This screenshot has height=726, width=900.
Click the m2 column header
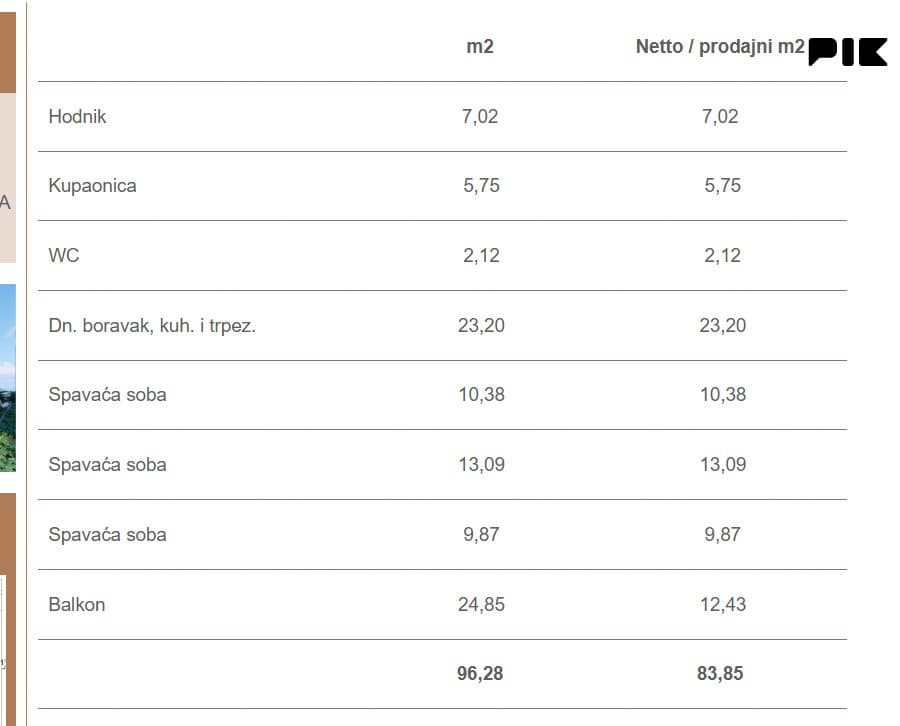pos(480,46)
